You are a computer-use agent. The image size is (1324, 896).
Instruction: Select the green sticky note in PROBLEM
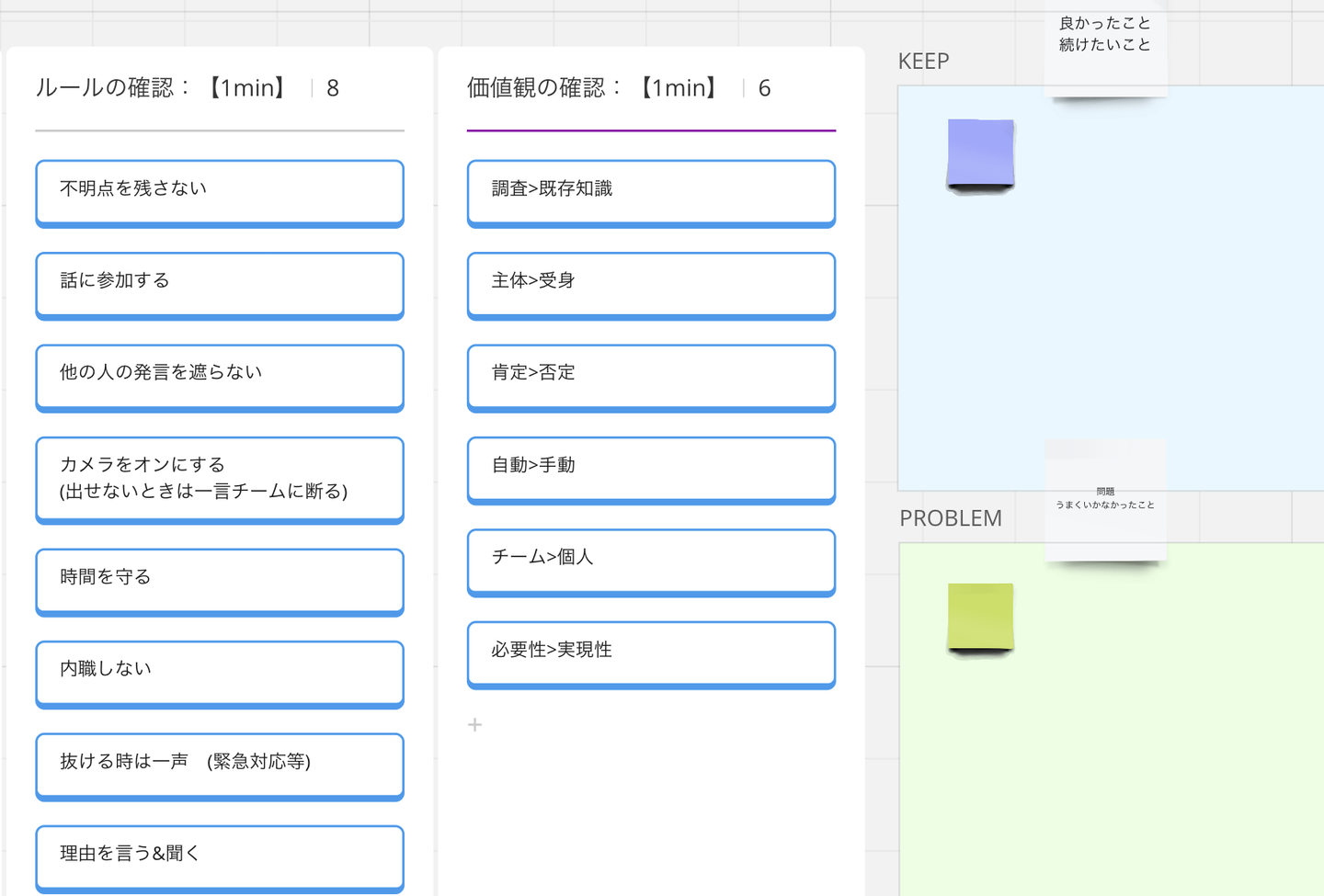coord(980,617)
